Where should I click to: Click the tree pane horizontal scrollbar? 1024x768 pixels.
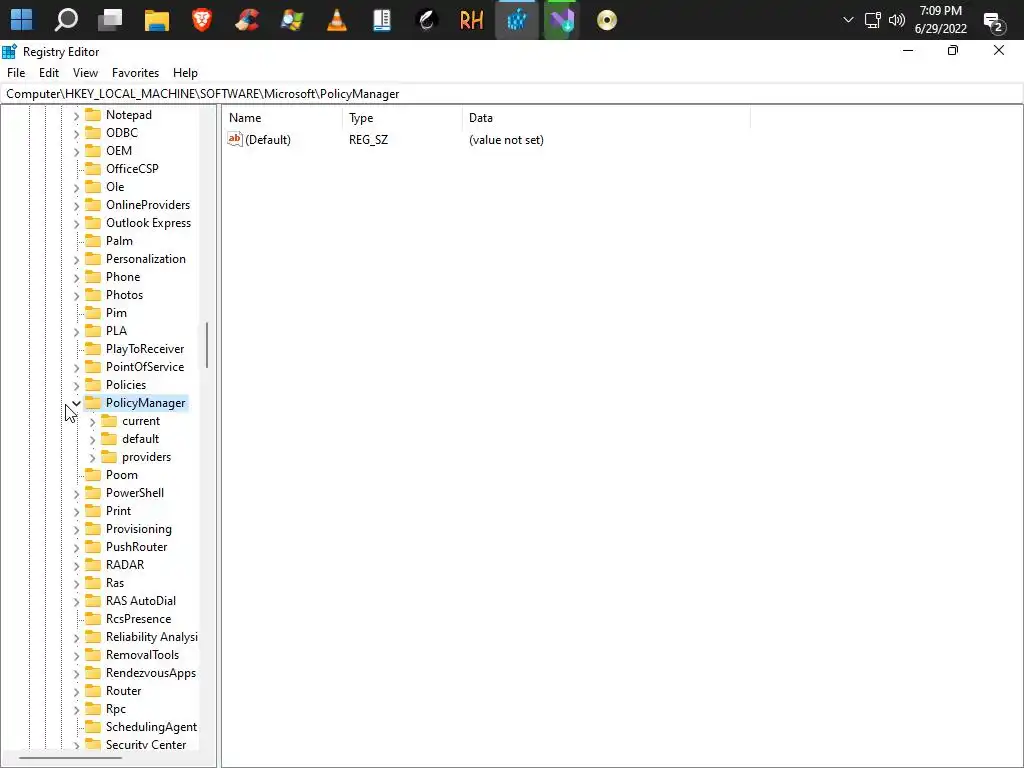pos(70,758)
